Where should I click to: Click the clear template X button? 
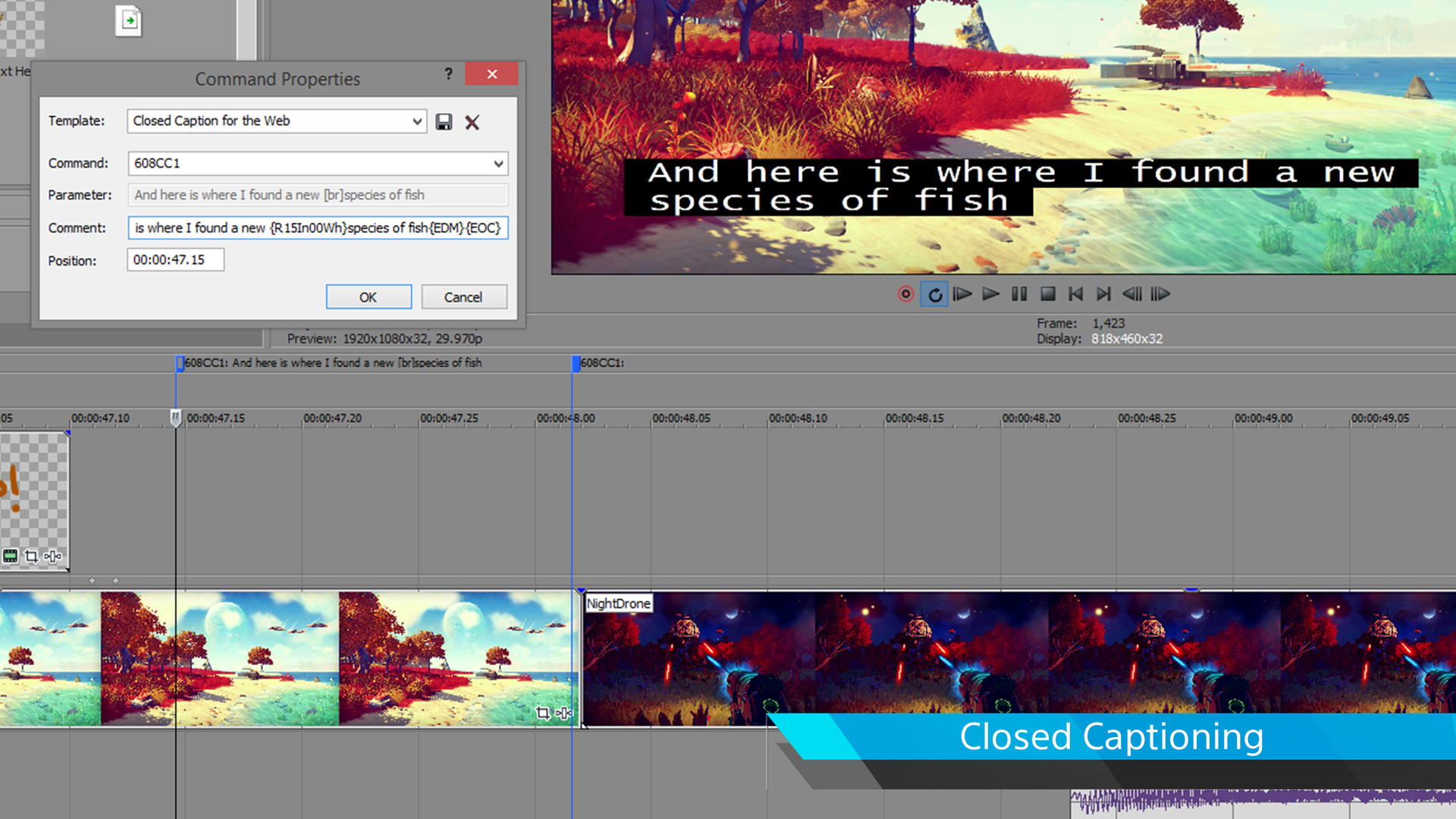coord(472,120)
